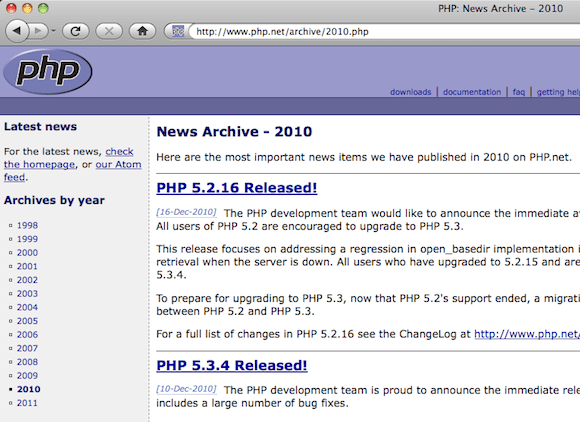Image resolution: width=580 pixels, height=422 pixels.
Task: Click the 'Archives by year' heading
Action: point(54,200)
